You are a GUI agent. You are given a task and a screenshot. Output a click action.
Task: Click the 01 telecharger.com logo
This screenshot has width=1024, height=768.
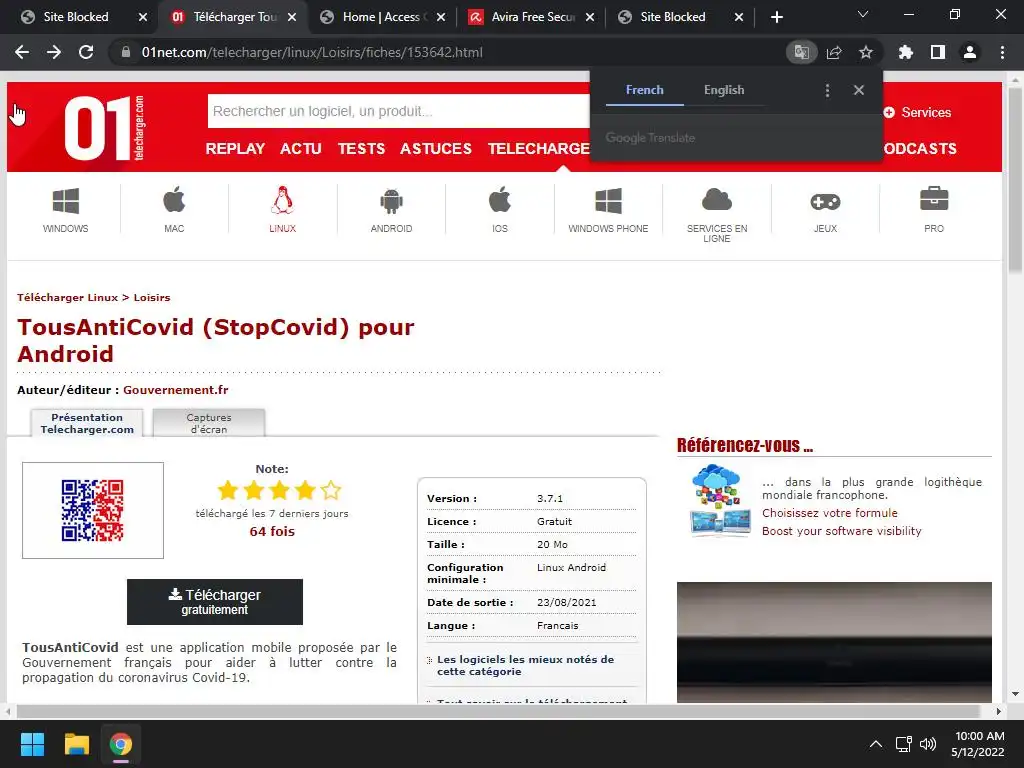(104, 128)
